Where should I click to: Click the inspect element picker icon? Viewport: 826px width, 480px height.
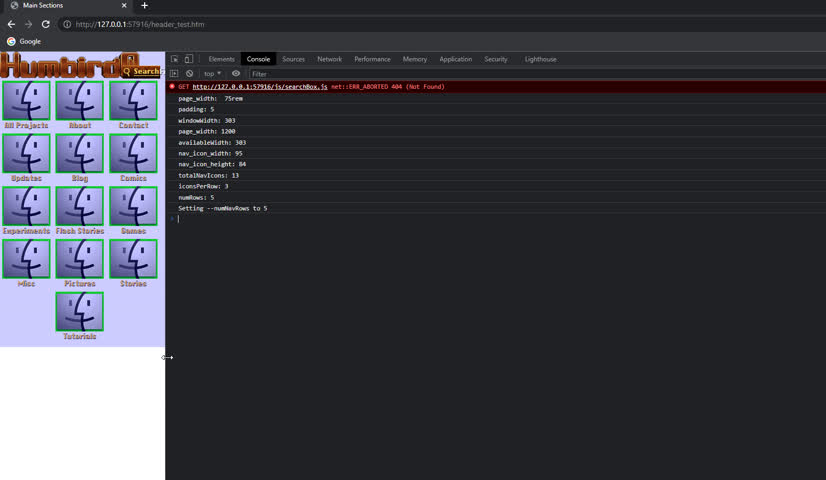(x=175, y=59)
